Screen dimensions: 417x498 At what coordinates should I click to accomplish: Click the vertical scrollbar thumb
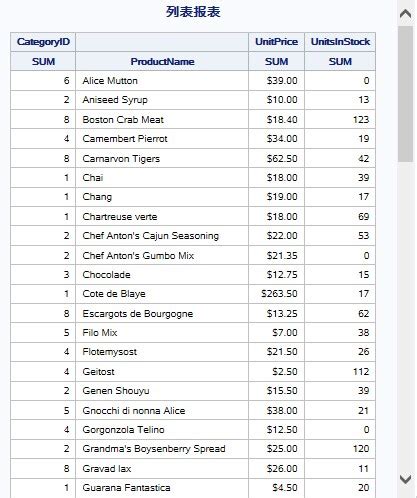coord(405,94)
